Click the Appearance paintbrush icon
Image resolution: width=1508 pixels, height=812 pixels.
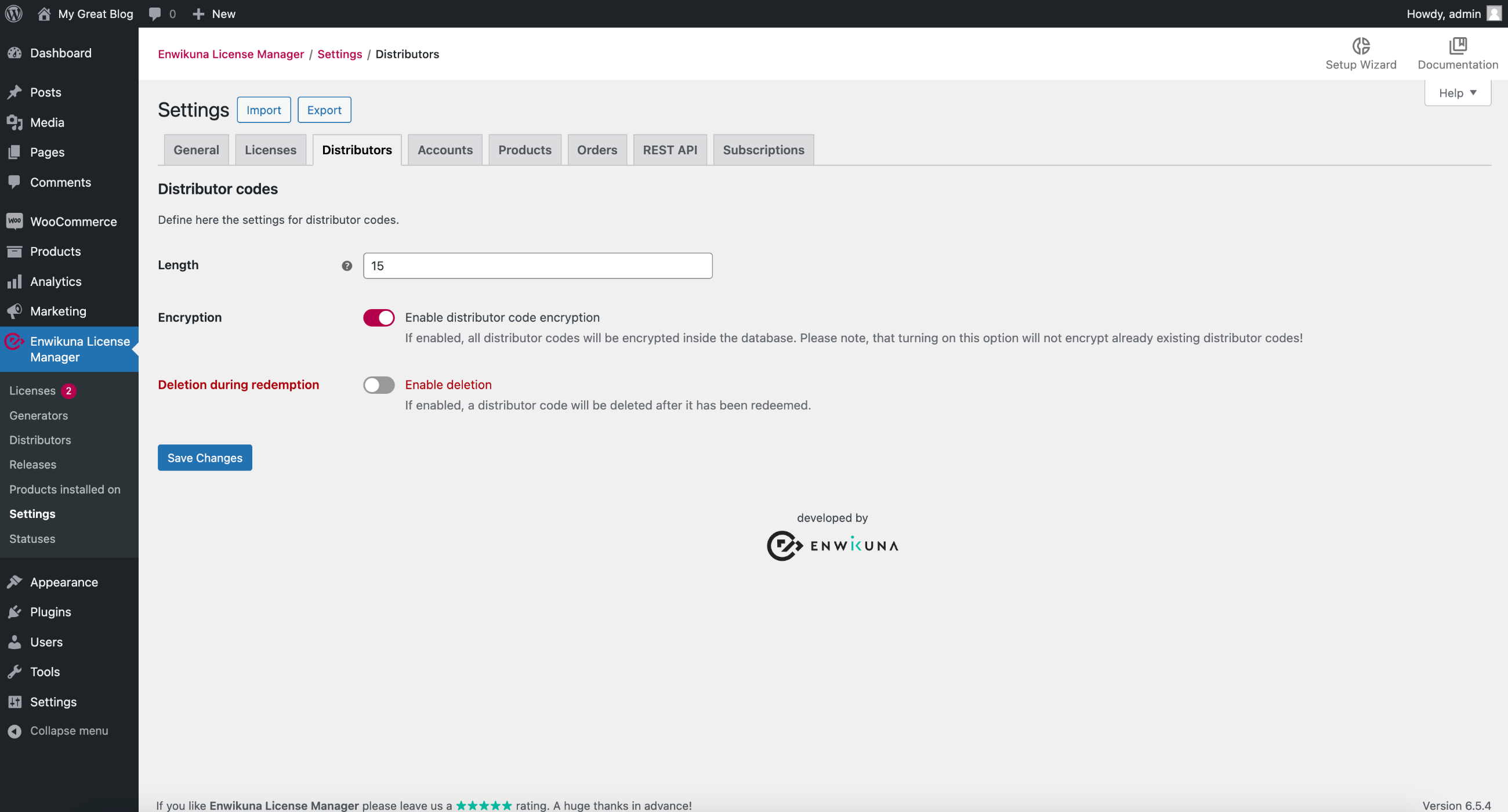14,582
